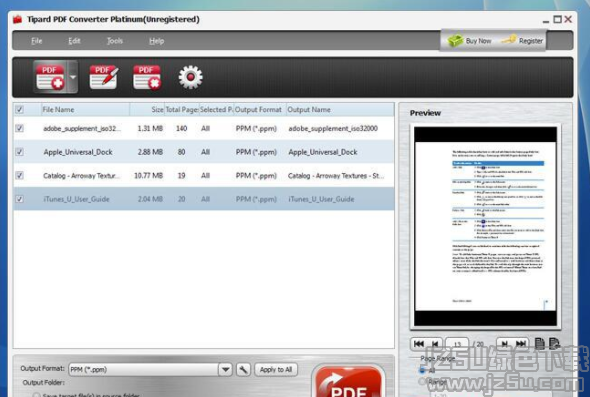Open the Tools menu
Screen dimensions: 590x397
[115, 41]
